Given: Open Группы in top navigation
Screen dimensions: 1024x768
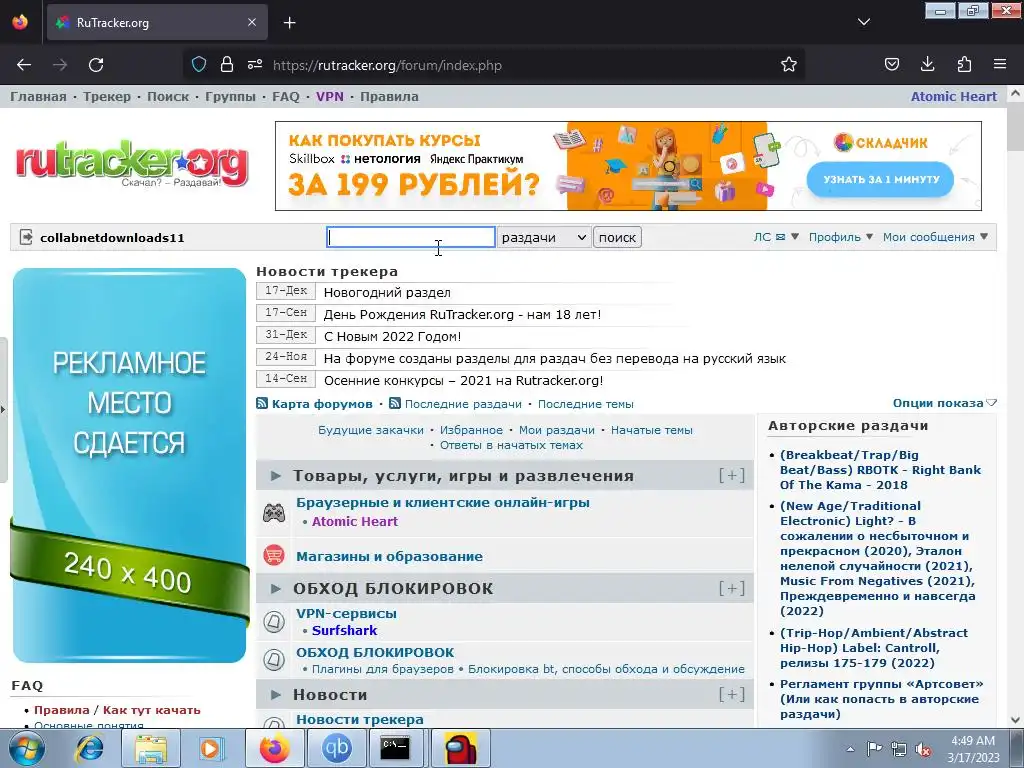Looking at the screenshot, I should click(231, 97).
